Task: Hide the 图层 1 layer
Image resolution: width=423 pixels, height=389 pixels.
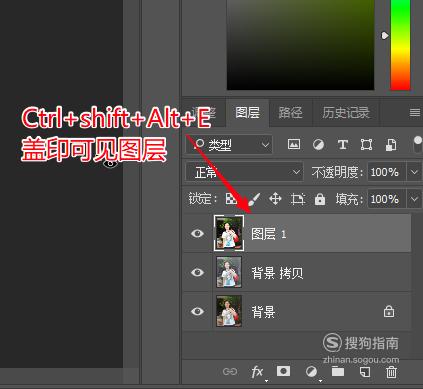Action: click(197, 233)
